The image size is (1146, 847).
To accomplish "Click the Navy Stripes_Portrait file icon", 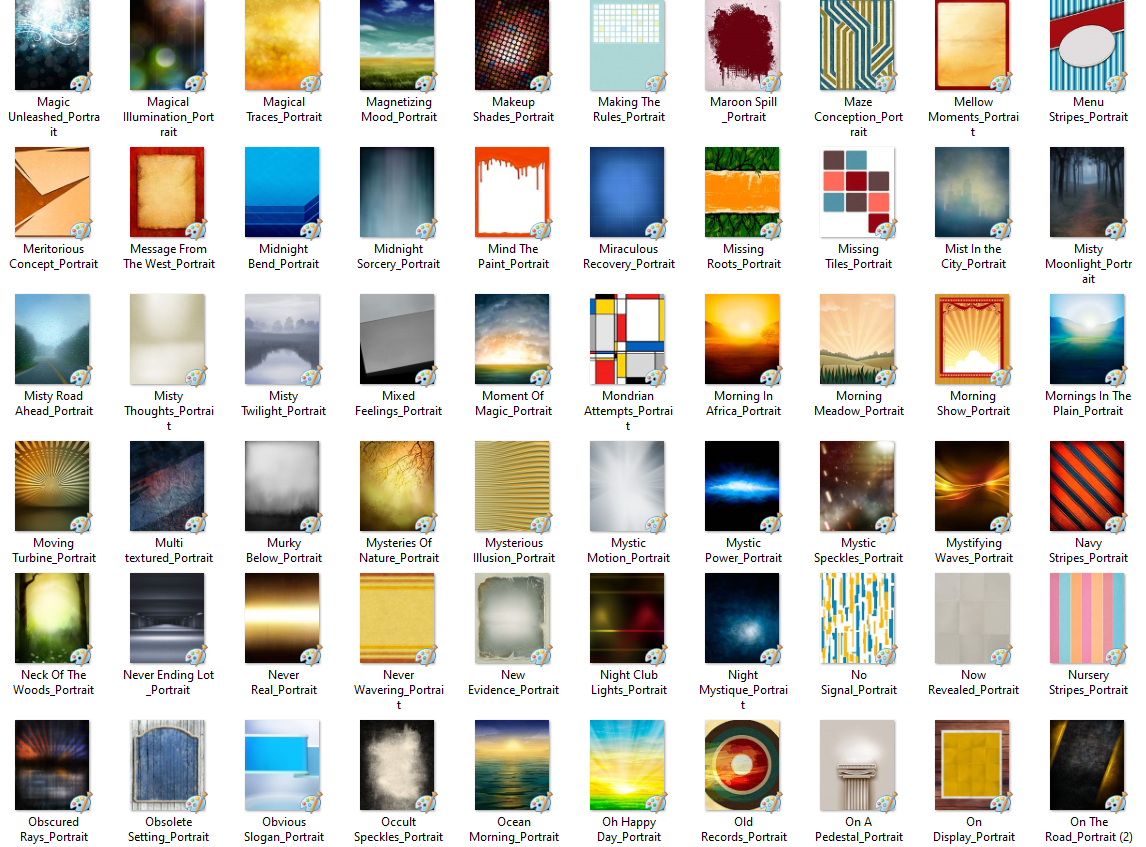I will pyautogui.click(x=1088, y=486).
